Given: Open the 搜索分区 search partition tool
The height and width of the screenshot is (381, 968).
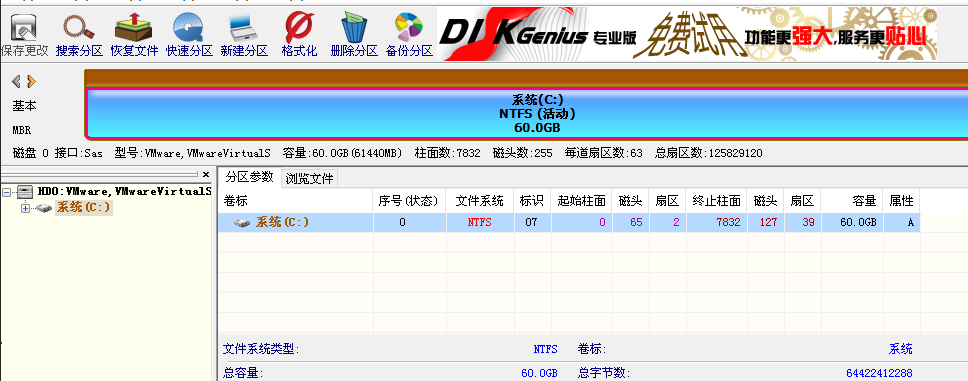Looking at the screenshot, I should point(79,36).
